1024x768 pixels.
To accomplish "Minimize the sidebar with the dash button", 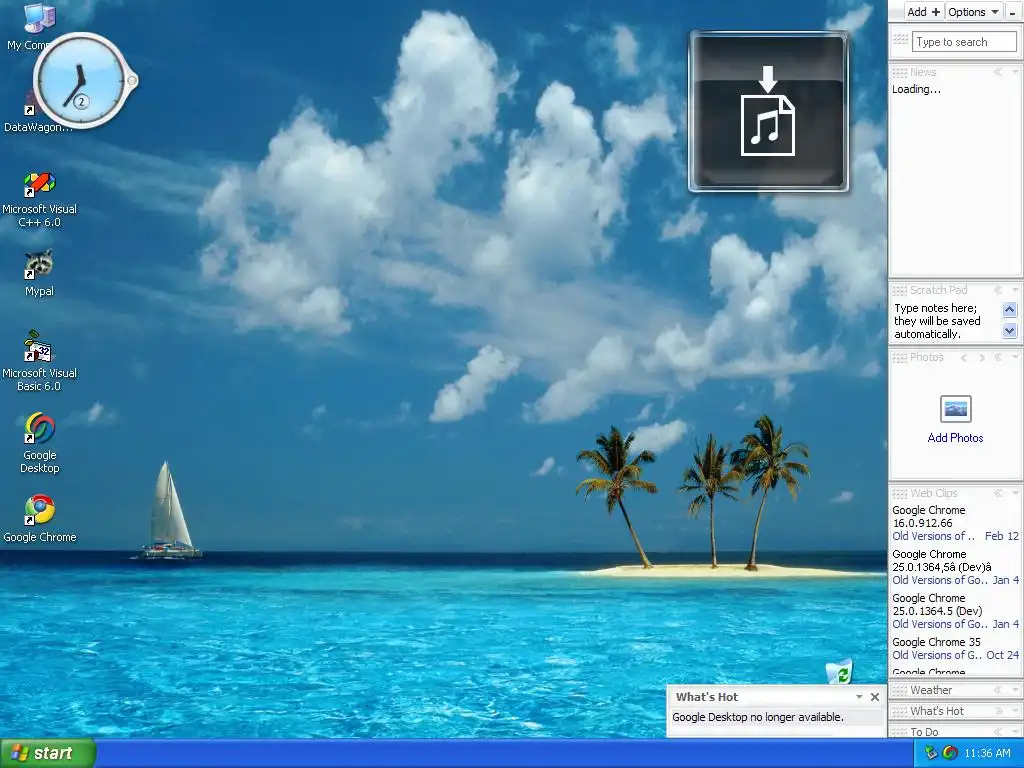I will (1012, 12).
